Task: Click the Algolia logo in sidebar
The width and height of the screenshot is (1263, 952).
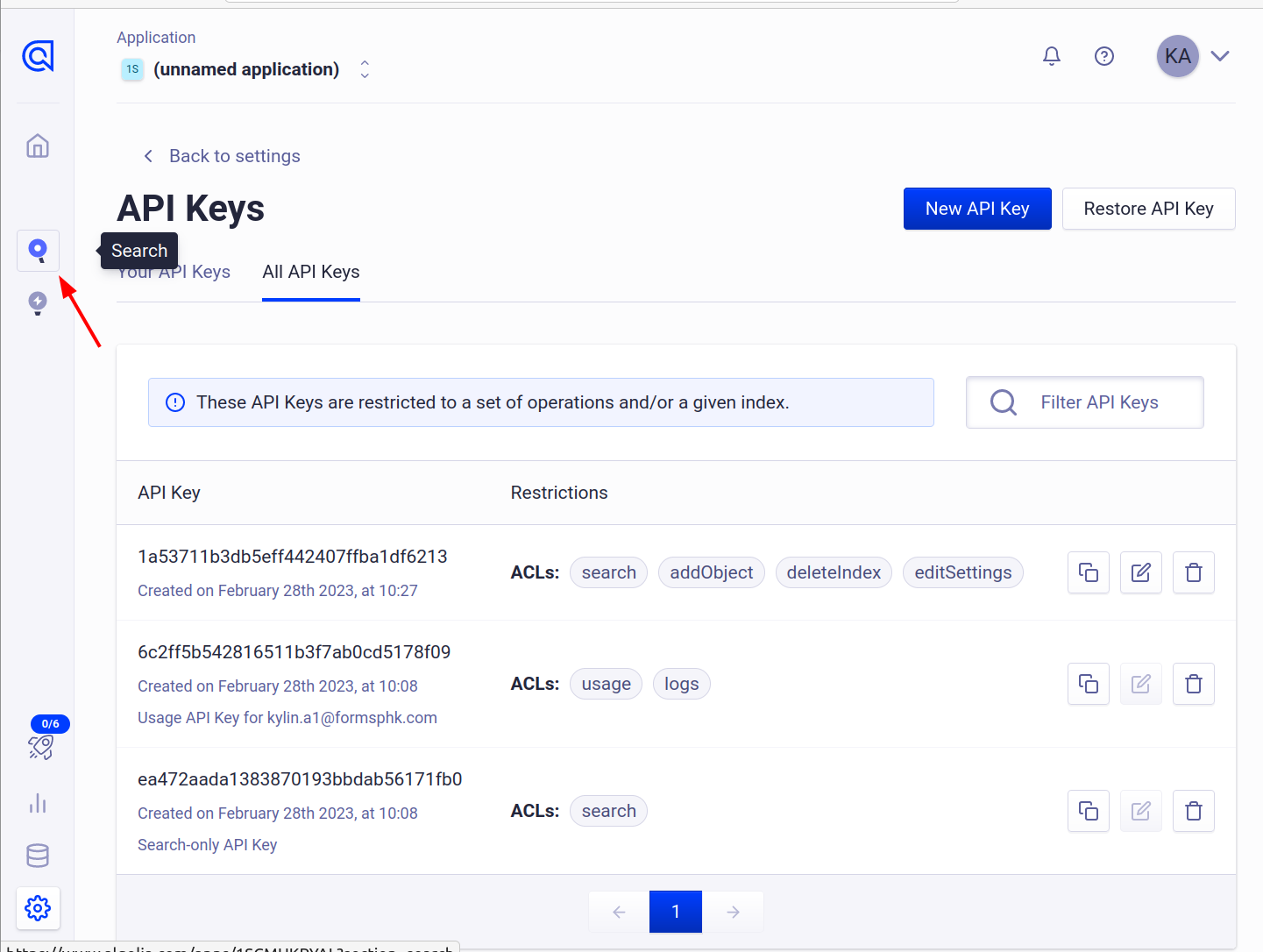Action: pos(38,56)
